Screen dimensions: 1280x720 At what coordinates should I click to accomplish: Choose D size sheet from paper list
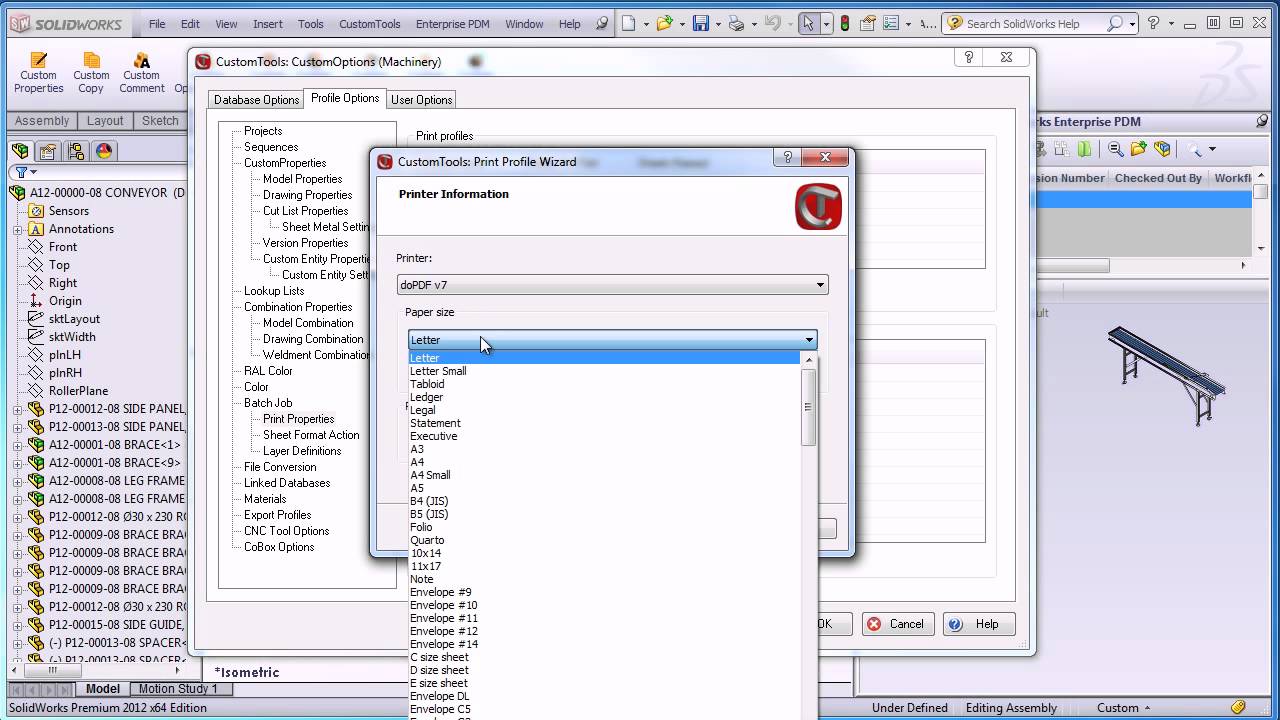coord(439,670)
